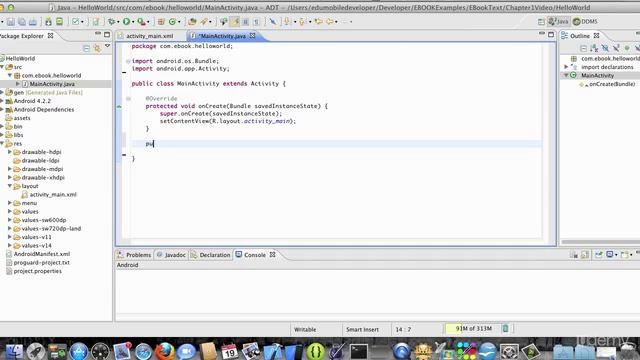The height and width of the screenshot is (360, 640).
Task: Collapse the com.ebook.helloworld package
Action: [x=10, y=76]
